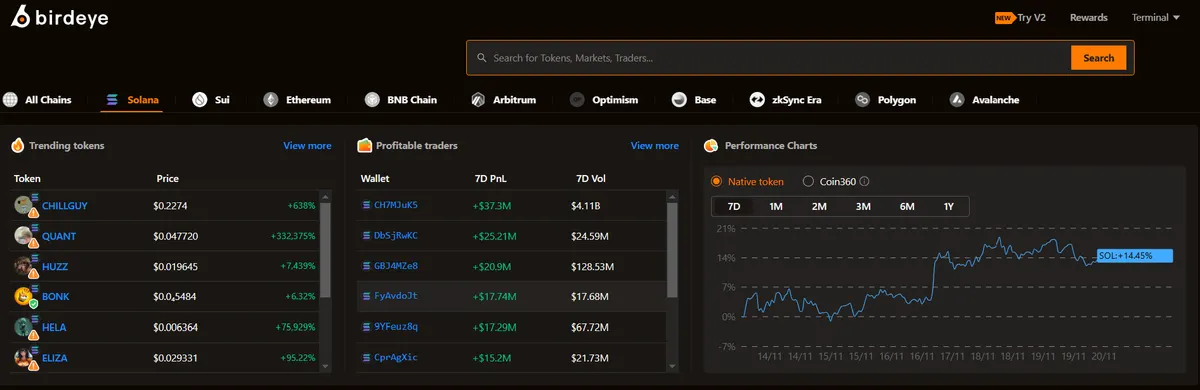Click the Polygon chain icon

tap(862, 100)
